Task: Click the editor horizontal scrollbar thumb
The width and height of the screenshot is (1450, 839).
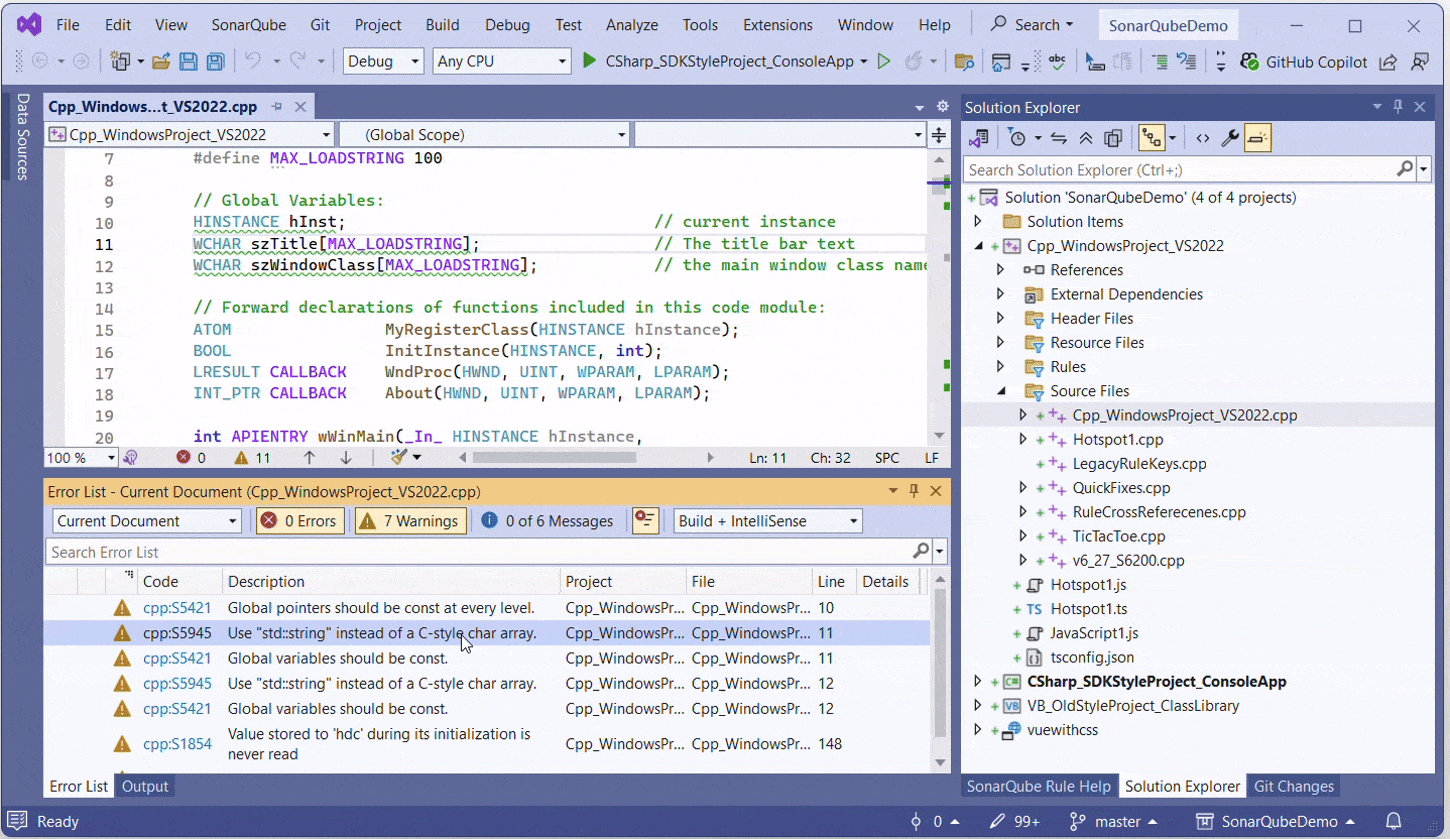Action: [x=554, y=458]
